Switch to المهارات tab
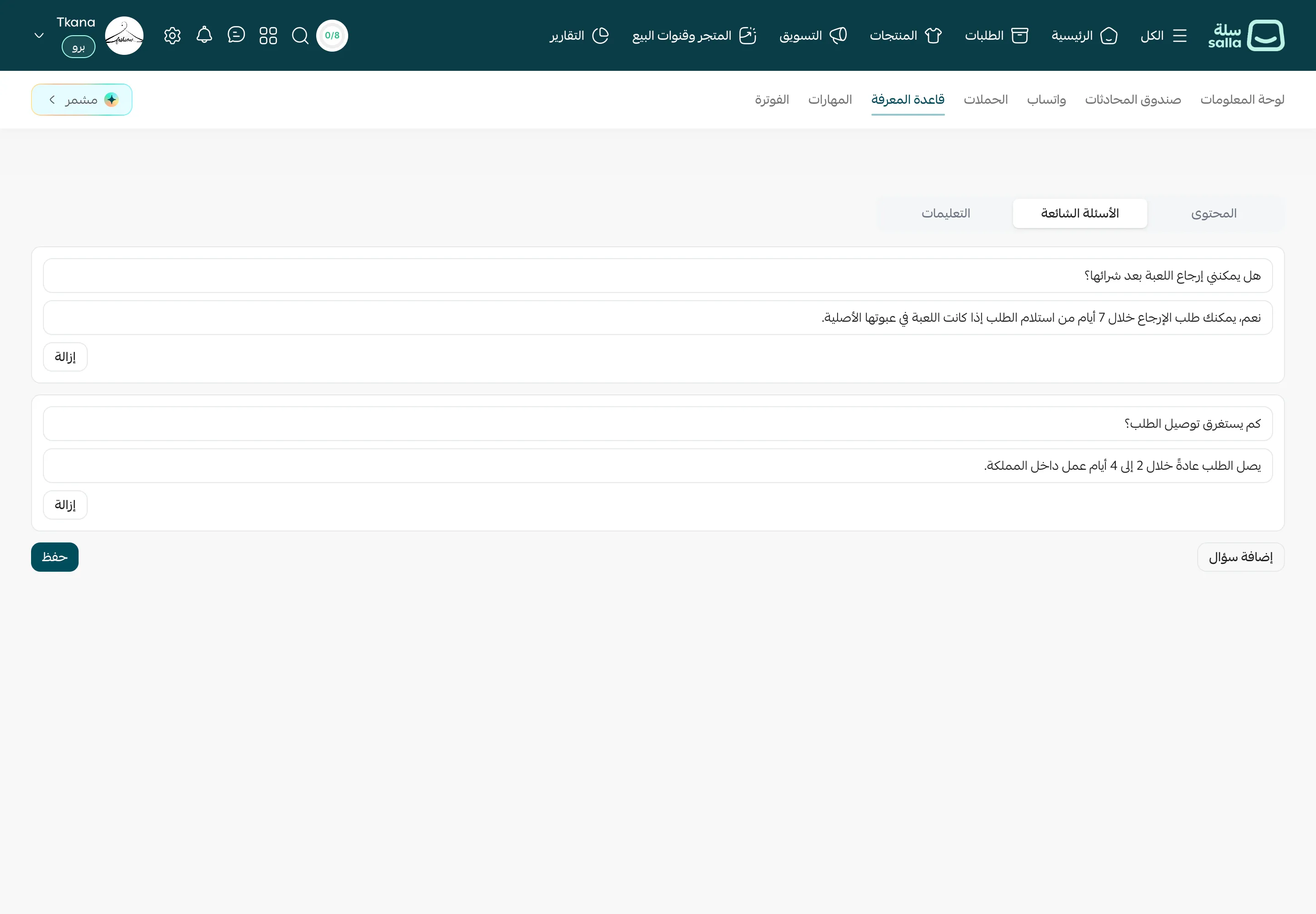 click(830, 100)
